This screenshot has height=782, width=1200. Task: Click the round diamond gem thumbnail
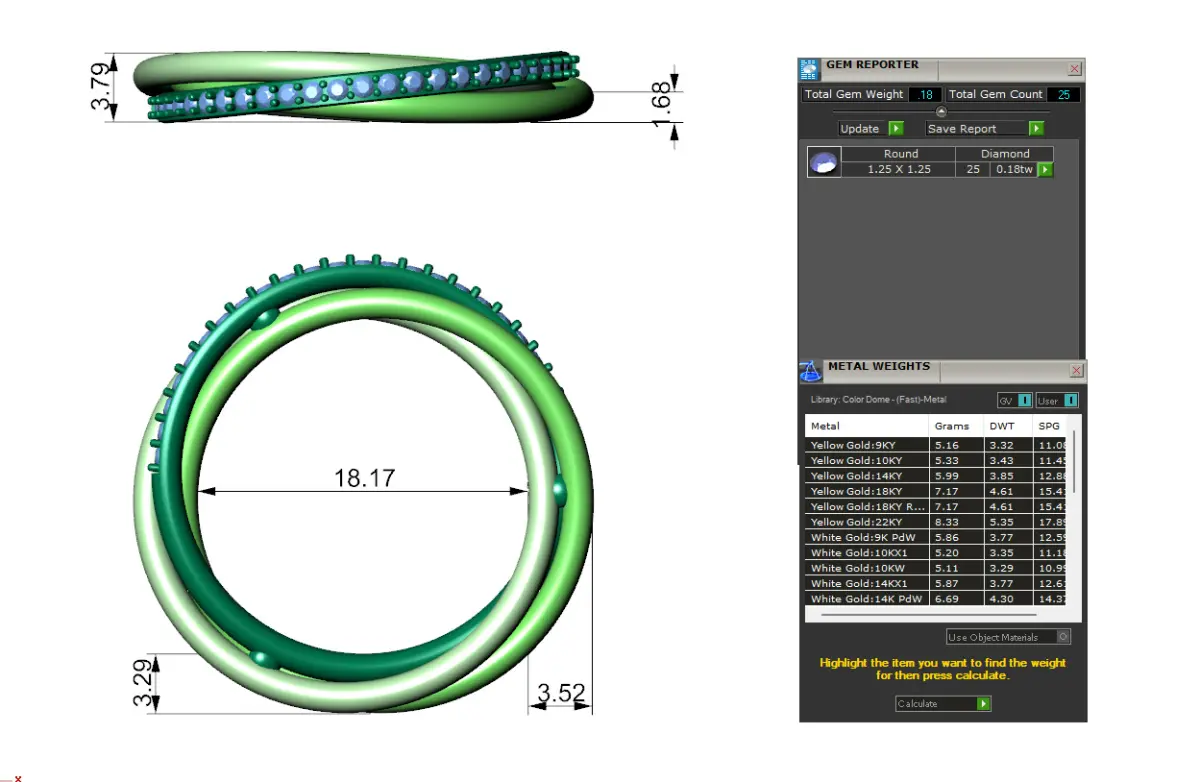[823, 162]
